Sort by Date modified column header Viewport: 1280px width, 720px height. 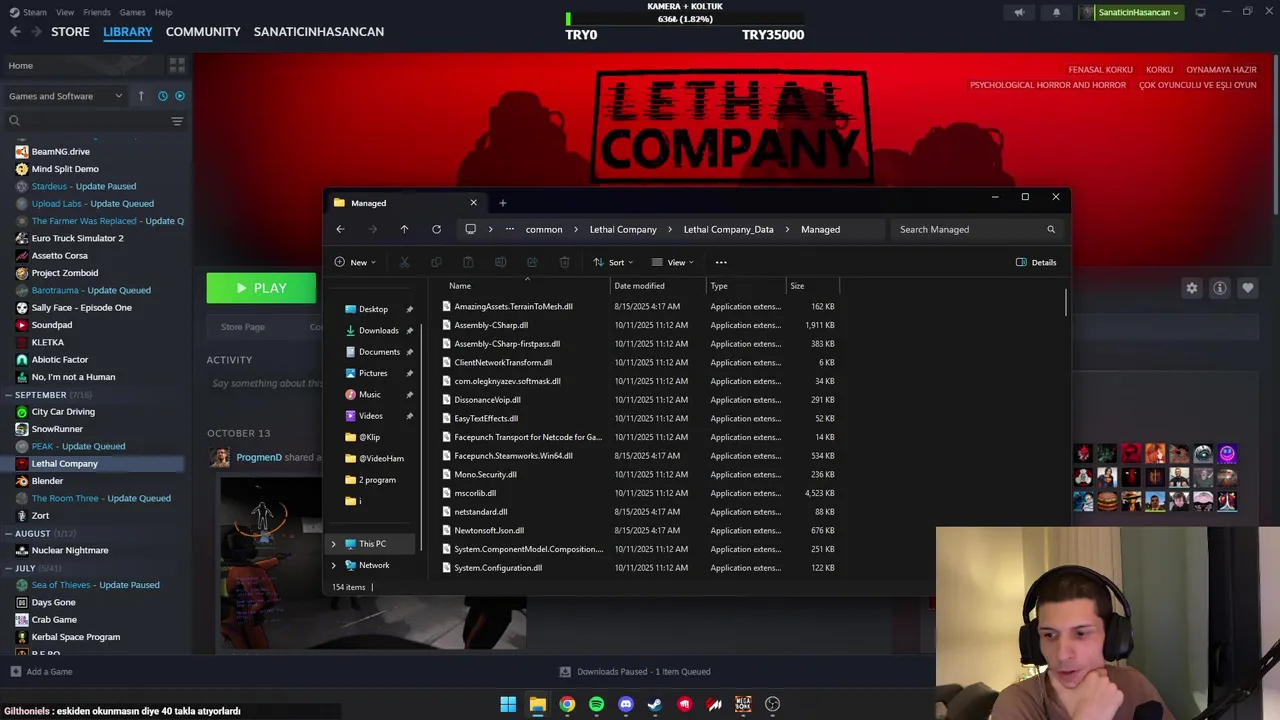tap(639, 286)
